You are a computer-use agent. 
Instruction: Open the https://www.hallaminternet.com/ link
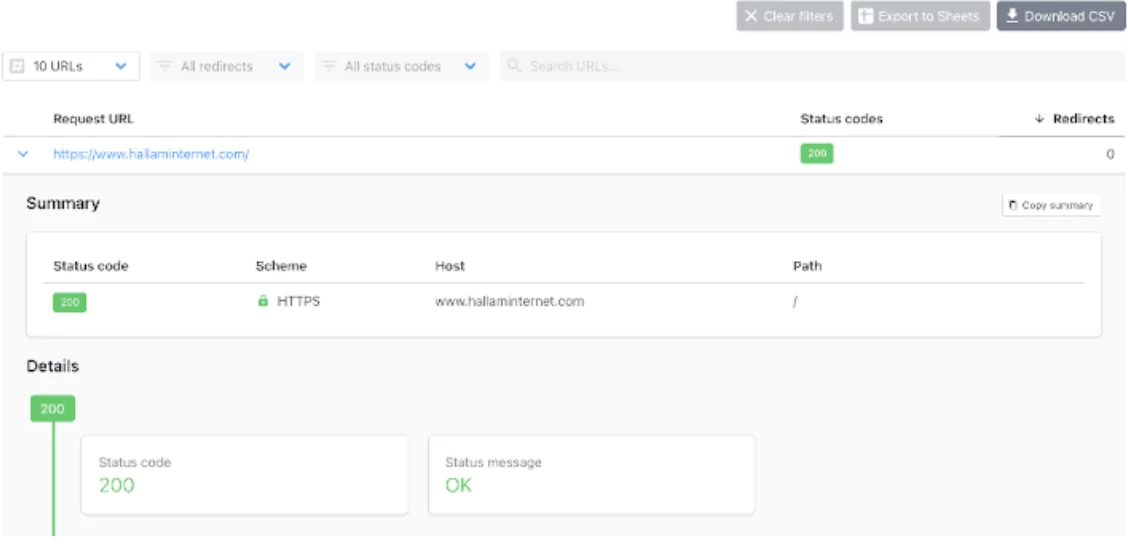click(151, 155)
